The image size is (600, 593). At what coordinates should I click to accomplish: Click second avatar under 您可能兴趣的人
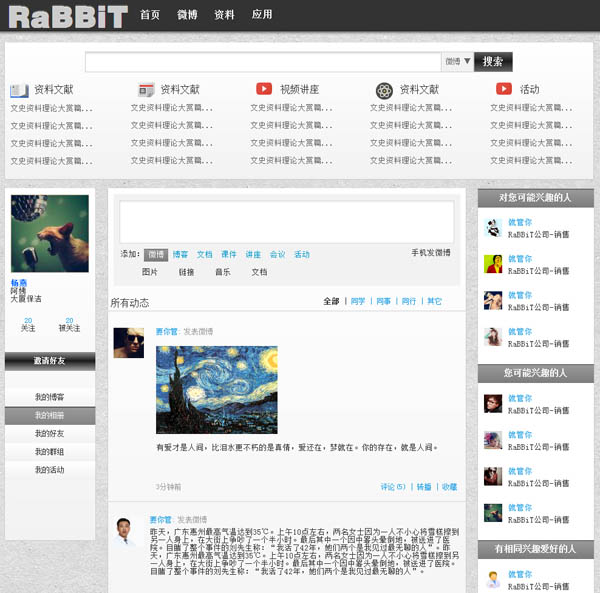pyautogui.click(x=493, y=440)
